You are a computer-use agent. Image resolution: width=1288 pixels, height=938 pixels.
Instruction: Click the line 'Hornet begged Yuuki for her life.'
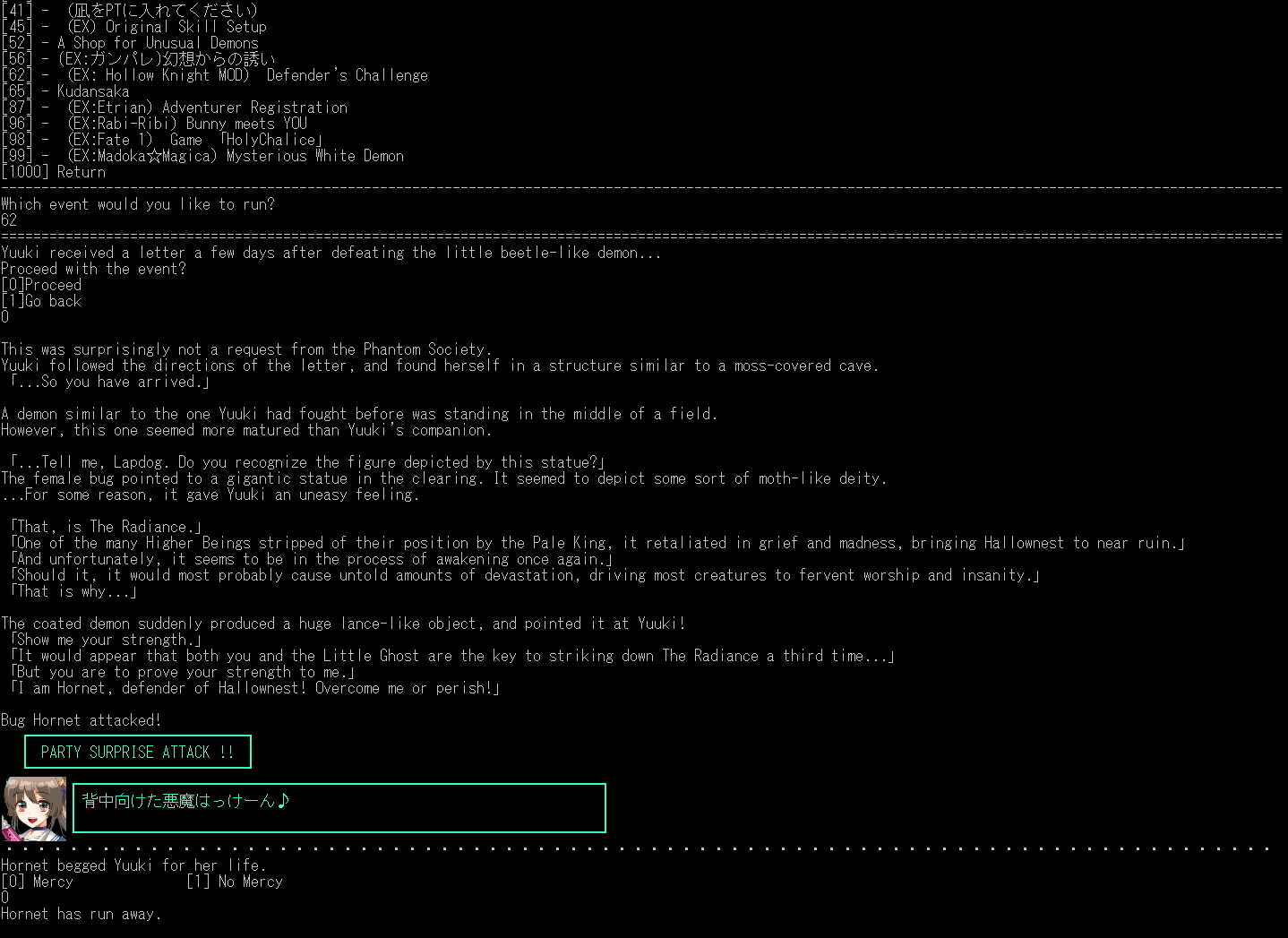(x=133, y=865)
